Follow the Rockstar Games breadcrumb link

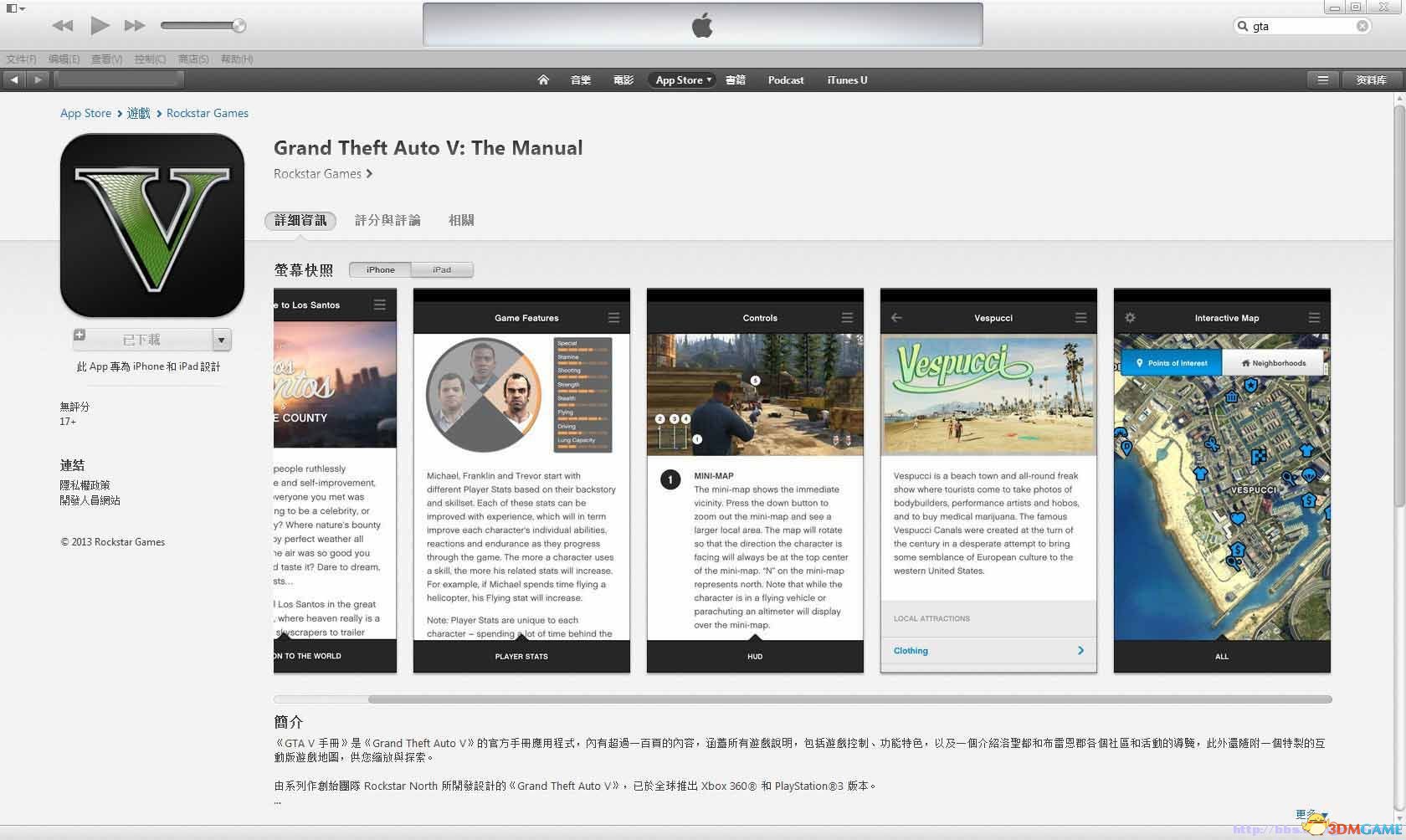[208, 113]
